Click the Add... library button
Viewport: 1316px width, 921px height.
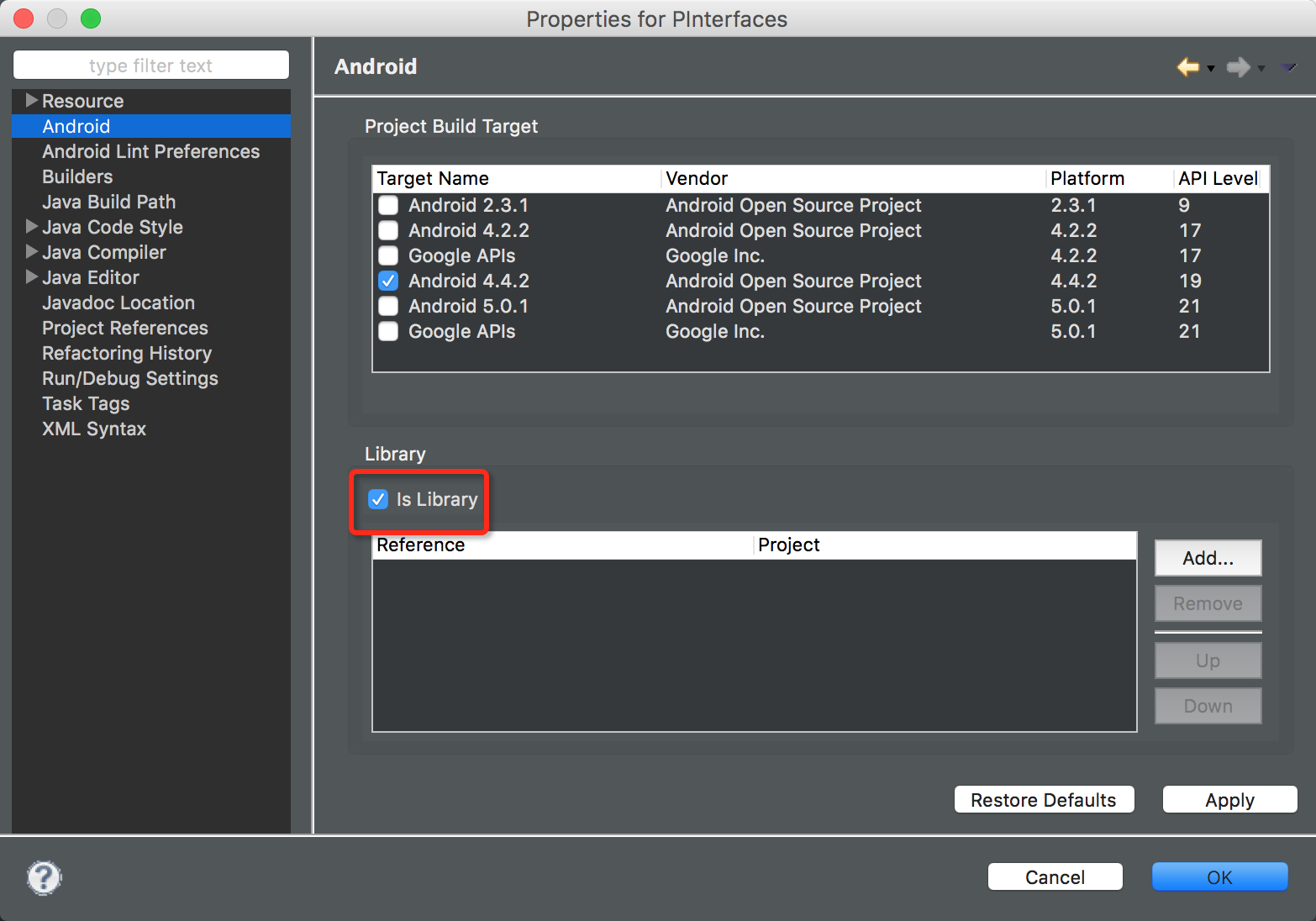[x=1208, y=558]
